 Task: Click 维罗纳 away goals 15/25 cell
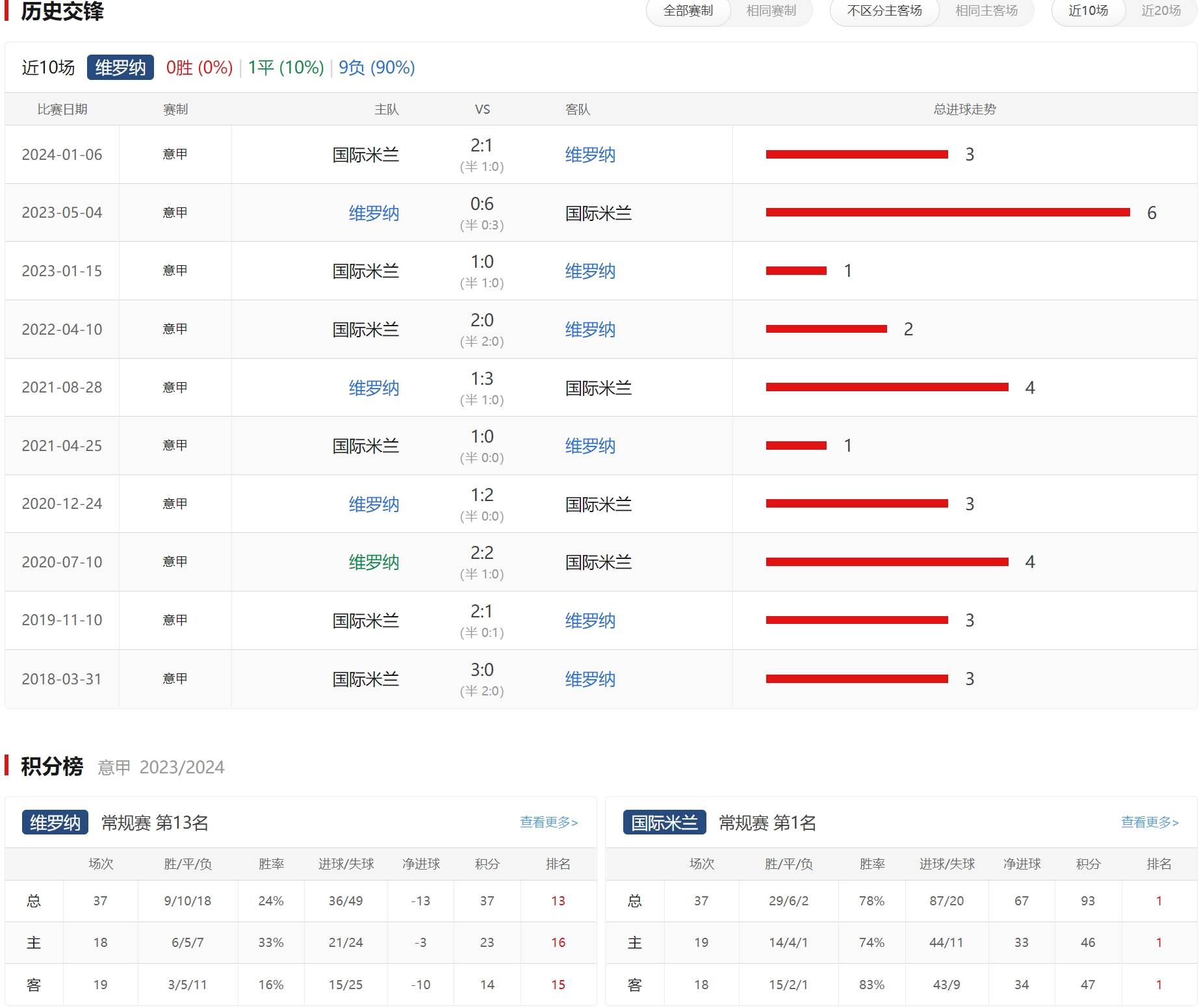pos(346,985)
